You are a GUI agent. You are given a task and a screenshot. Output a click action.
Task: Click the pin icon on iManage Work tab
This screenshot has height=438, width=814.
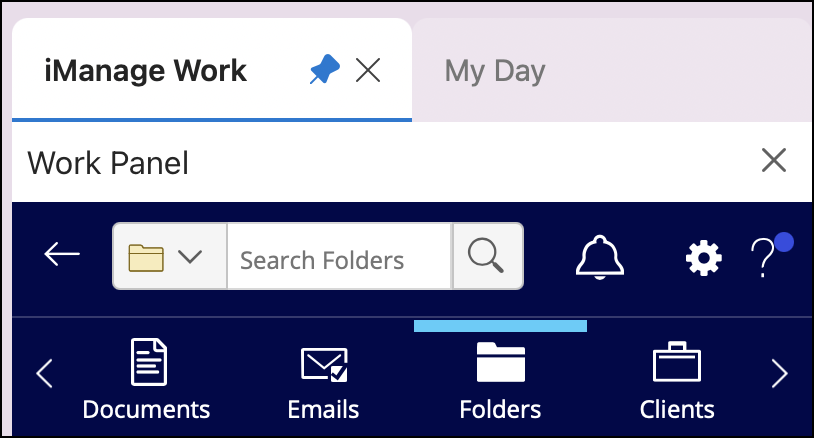tap(324, 70)
